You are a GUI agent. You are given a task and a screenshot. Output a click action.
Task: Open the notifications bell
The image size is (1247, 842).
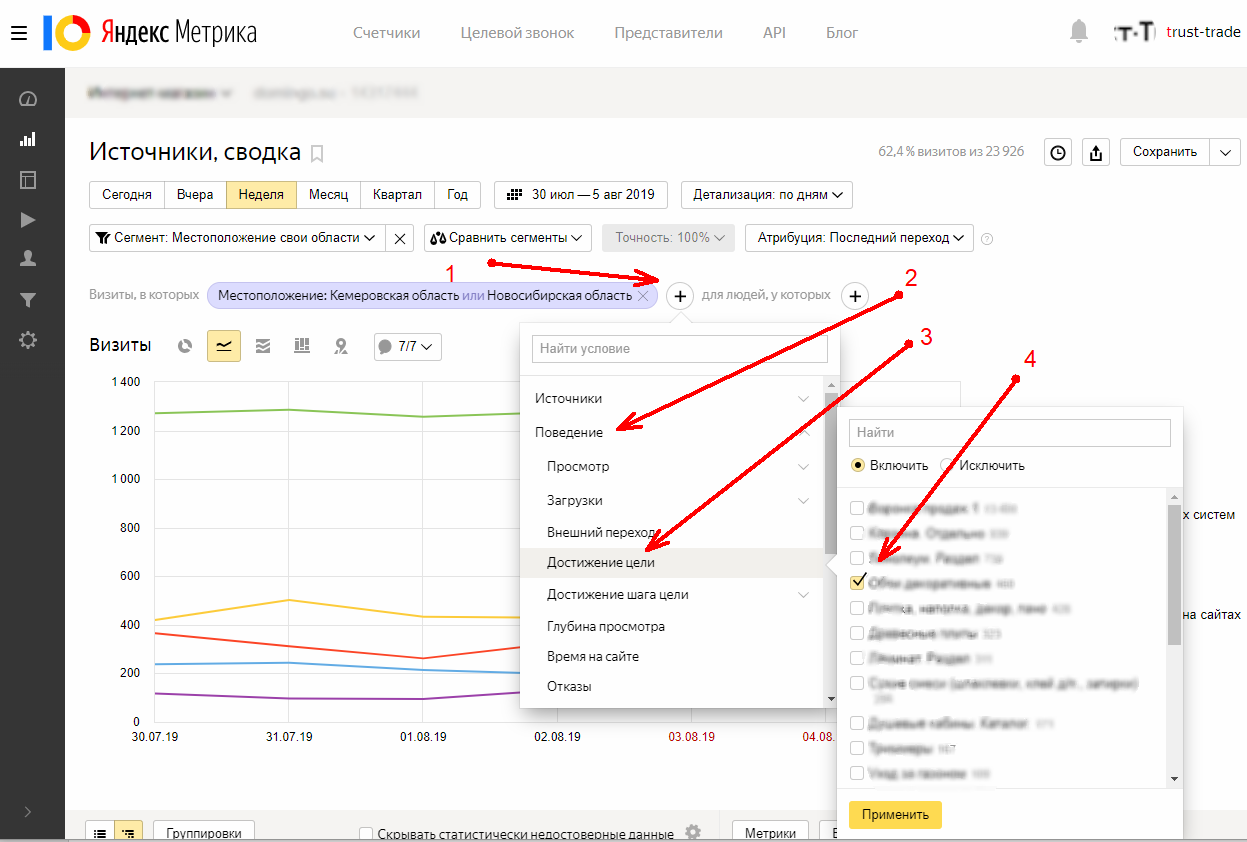pos(1078,33)
